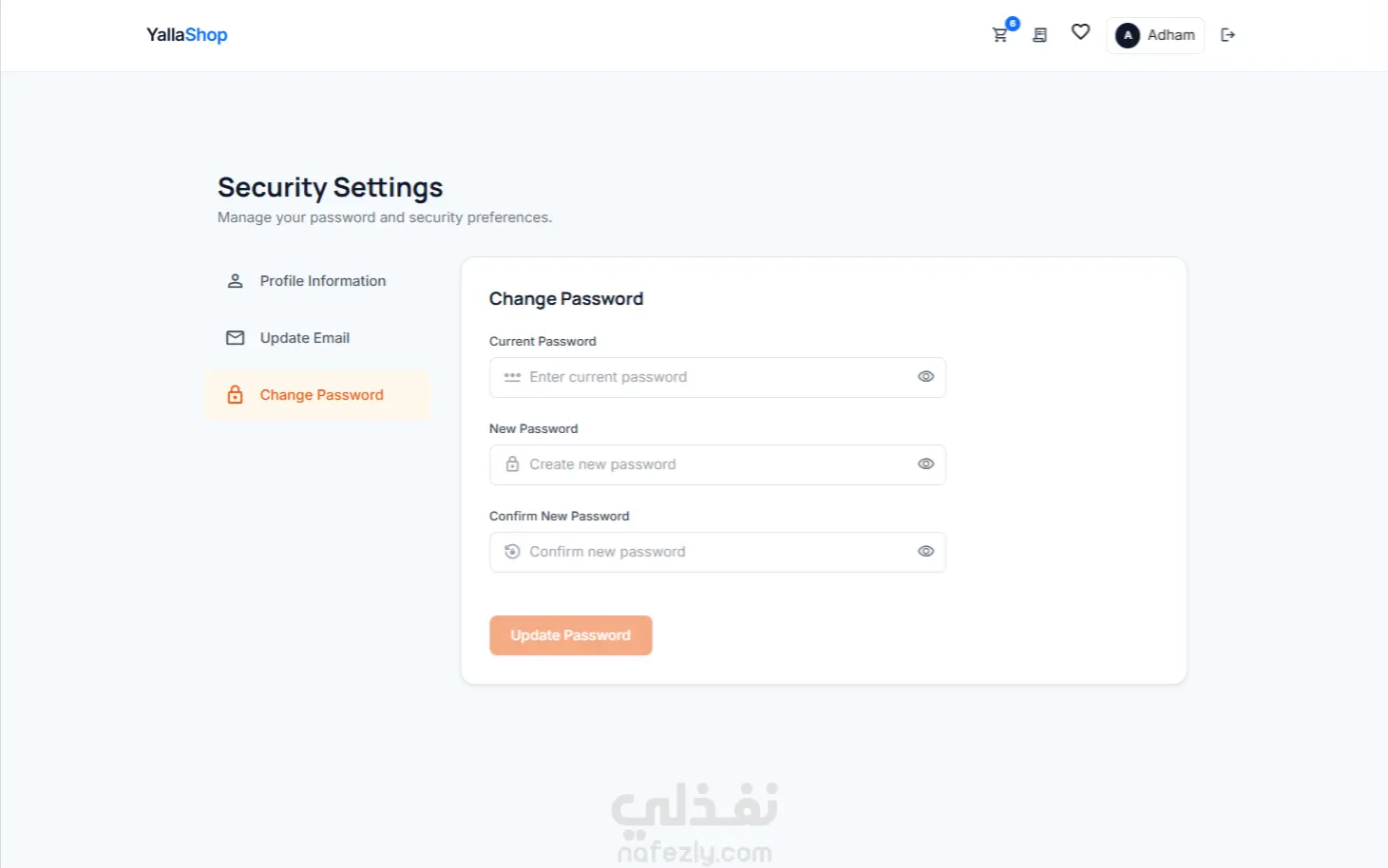Select the Change Password tab
Image resolution: width=1388 pixels, height=868 pixels.
pyautogui.click(x=317, y=395)
